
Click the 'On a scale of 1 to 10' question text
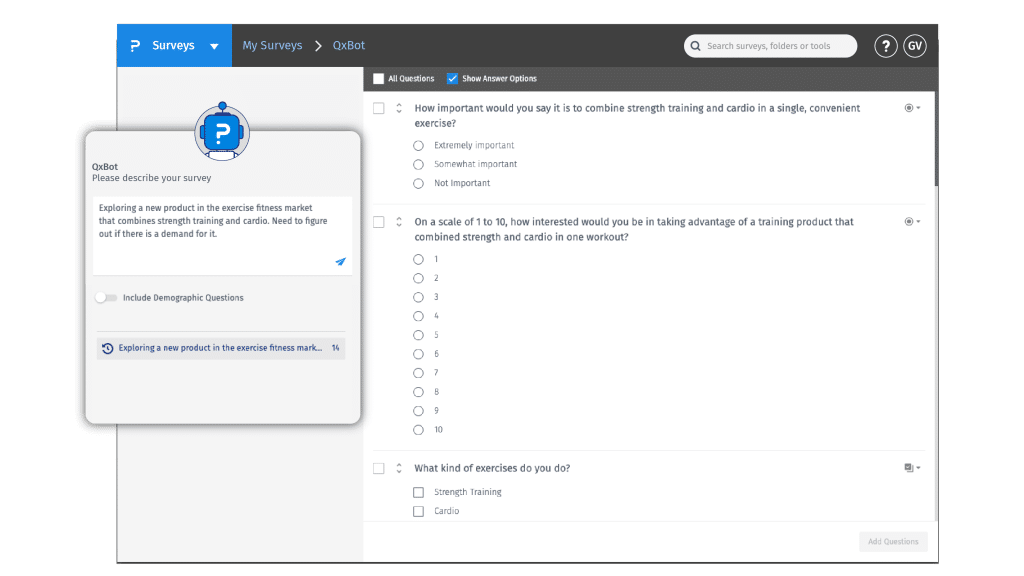tap(633, 229)
